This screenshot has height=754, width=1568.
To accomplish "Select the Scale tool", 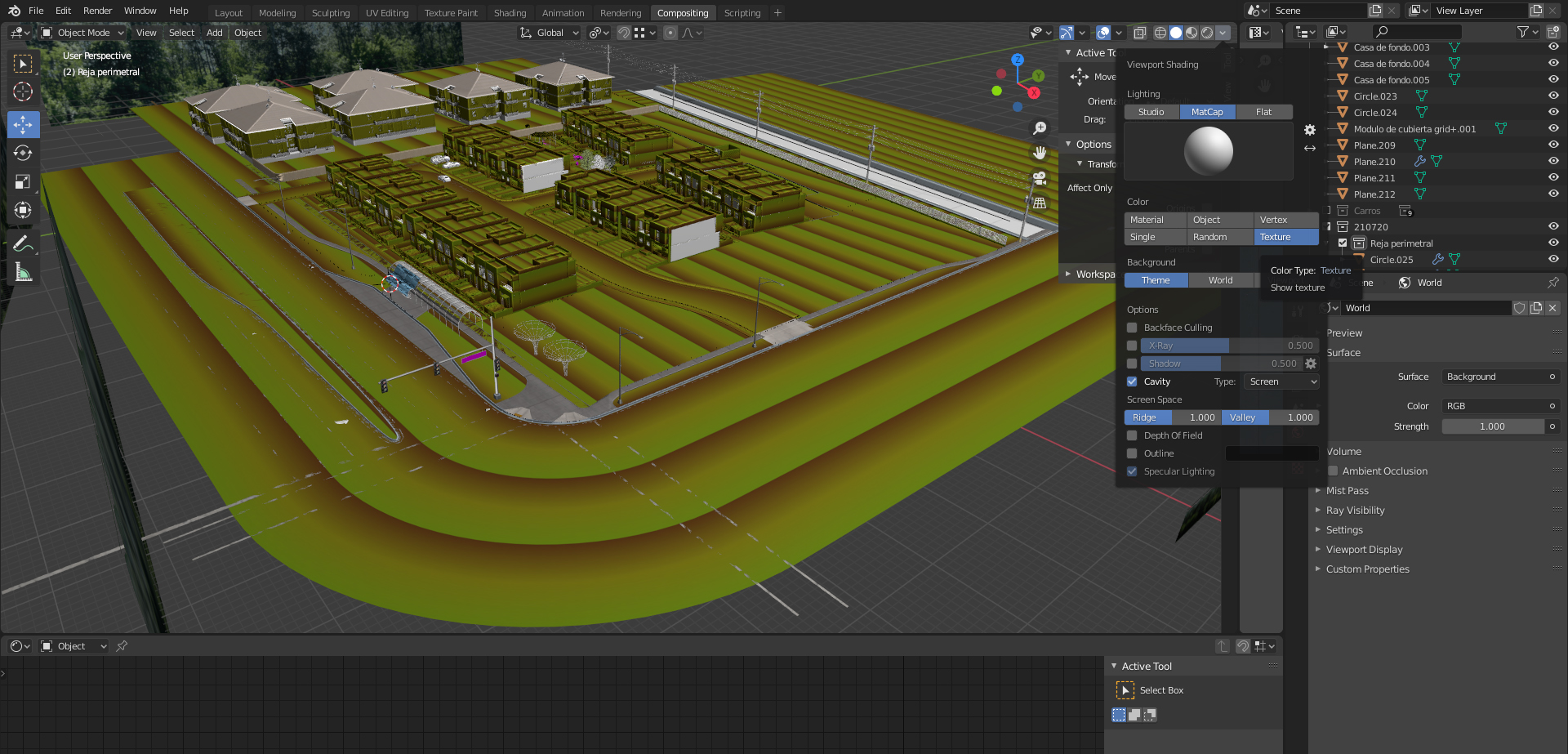I will [23, 181].
